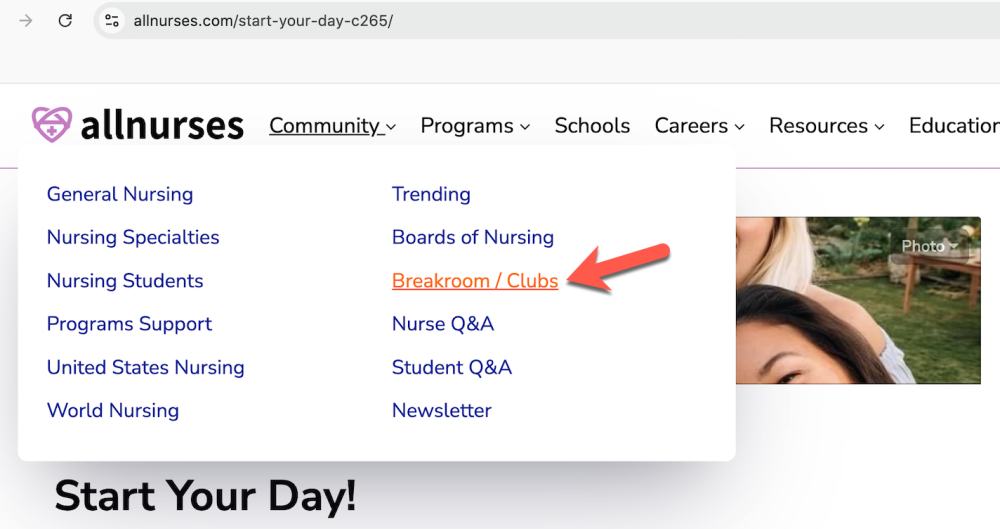Expand the Careers dropdown menu
The image size is (1000, 529).
tap(699, 126)
